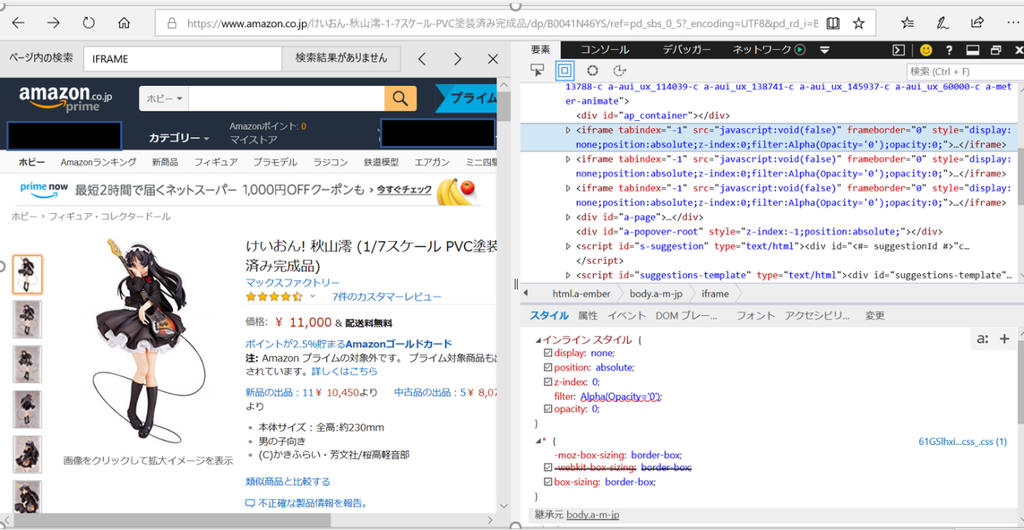Open the イベント tab in the side pane
The image size is (1024, 530).
[627, 315]
